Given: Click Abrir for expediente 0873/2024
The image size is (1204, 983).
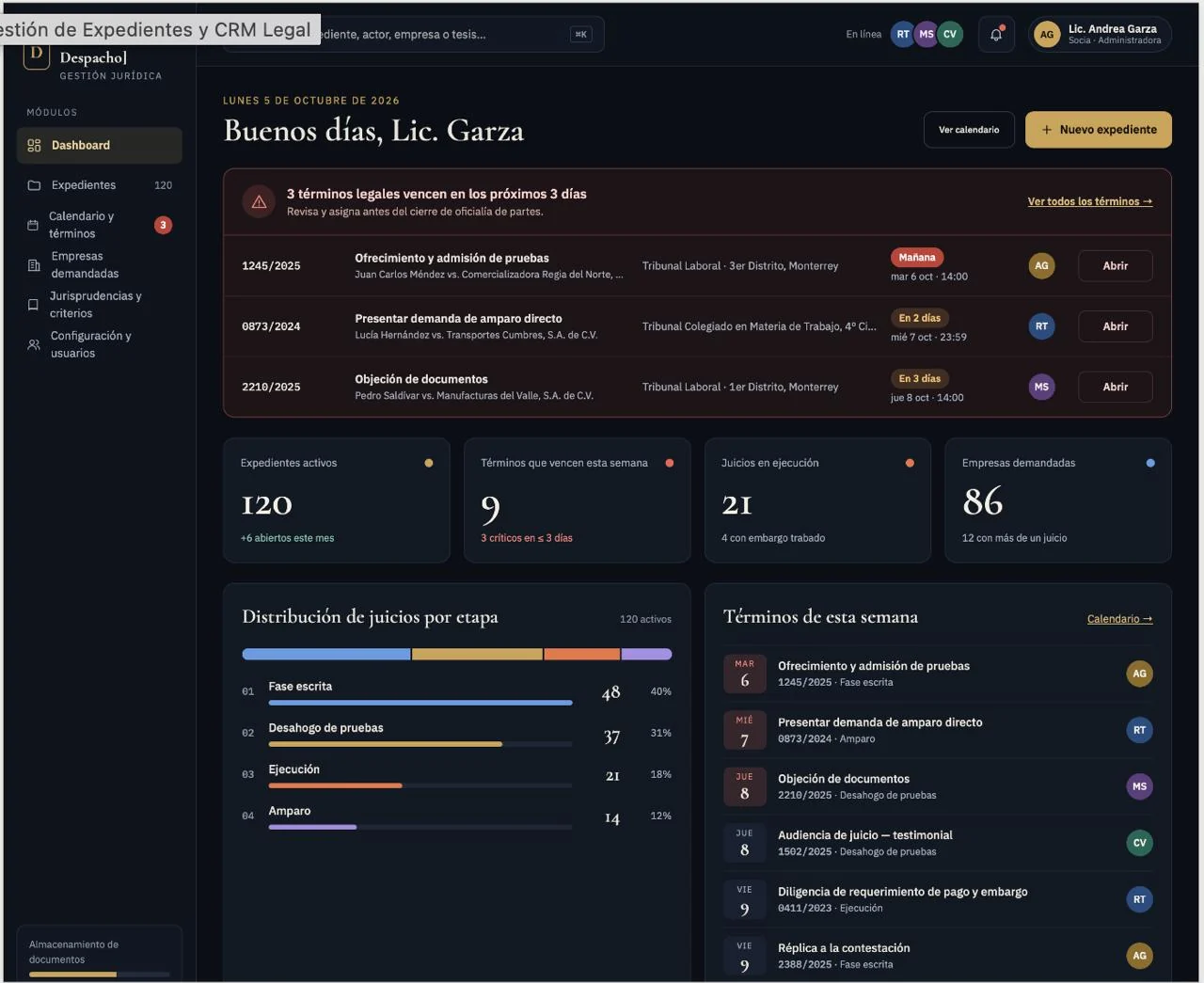Looking at the screenshot, I should (x=1116, y=326).
